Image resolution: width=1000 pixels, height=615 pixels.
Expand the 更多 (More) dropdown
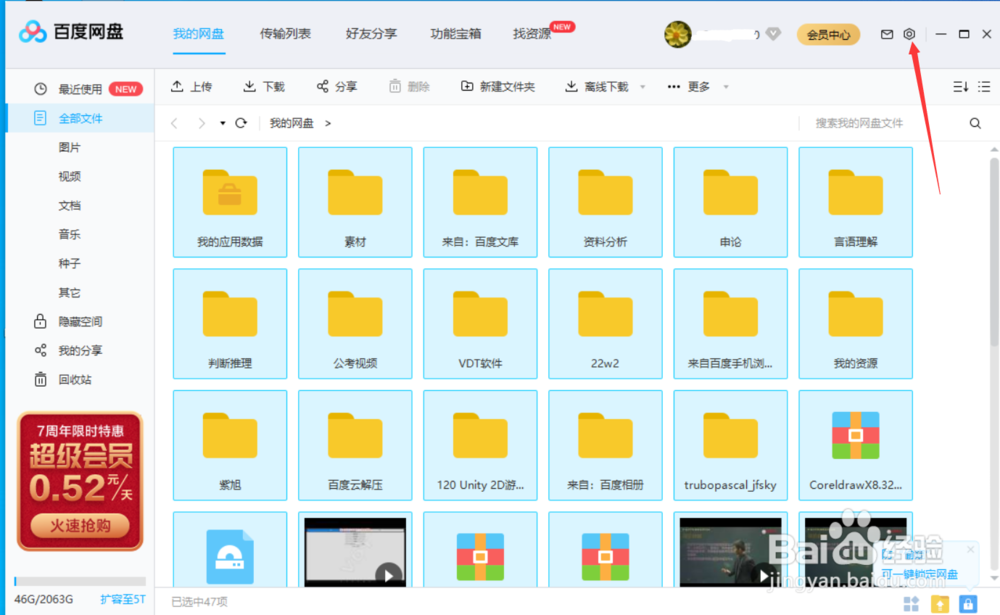[x=697, y=87]
